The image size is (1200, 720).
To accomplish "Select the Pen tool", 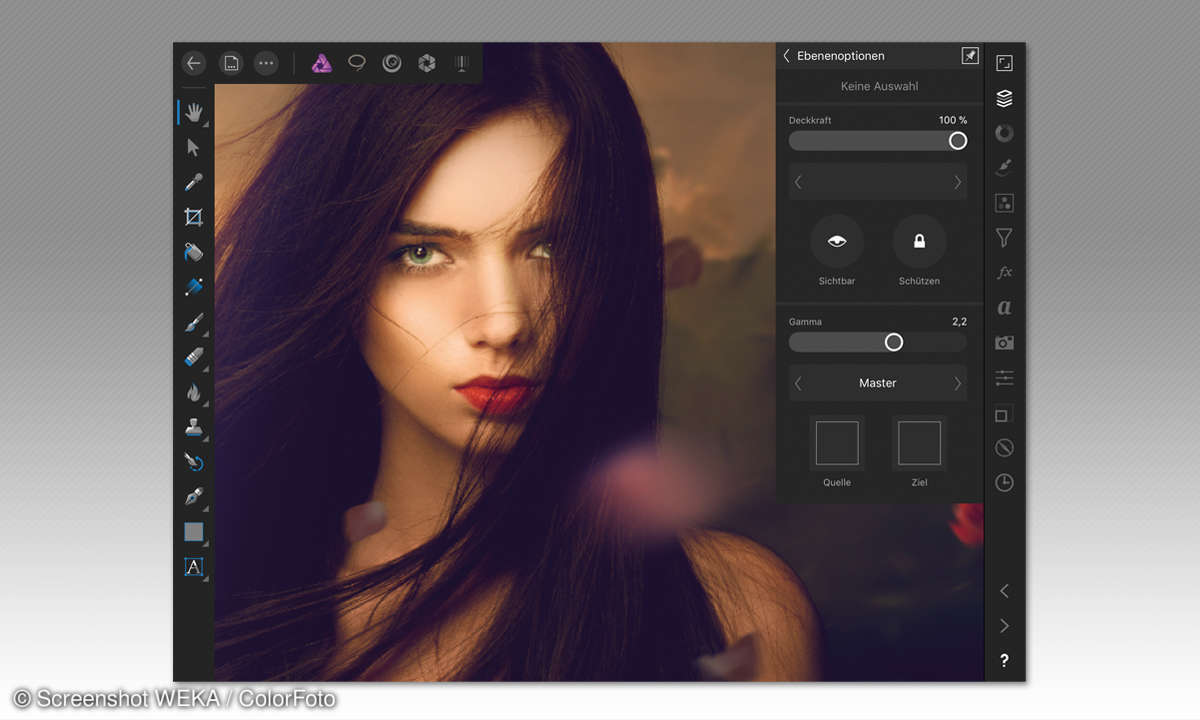I will click(194, 497).
